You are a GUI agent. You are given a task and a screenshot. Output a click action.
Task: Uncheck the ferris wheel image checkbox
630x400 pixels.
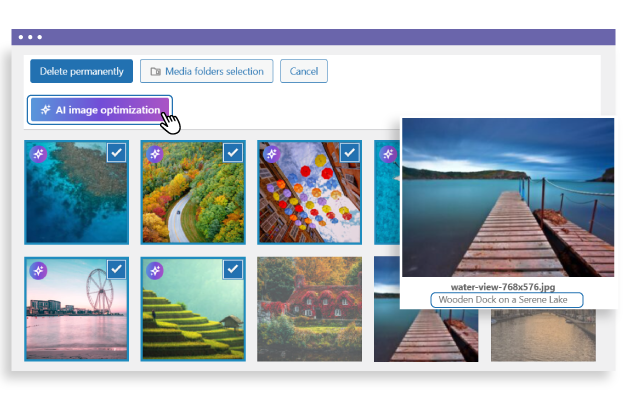click(117, 269)
